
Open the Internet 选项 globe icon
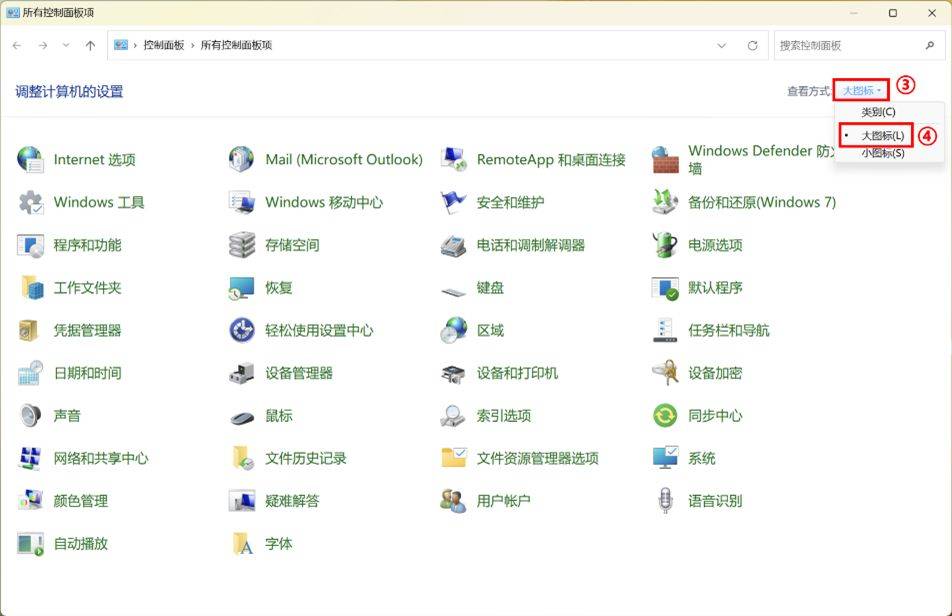(x=30, y=160)
